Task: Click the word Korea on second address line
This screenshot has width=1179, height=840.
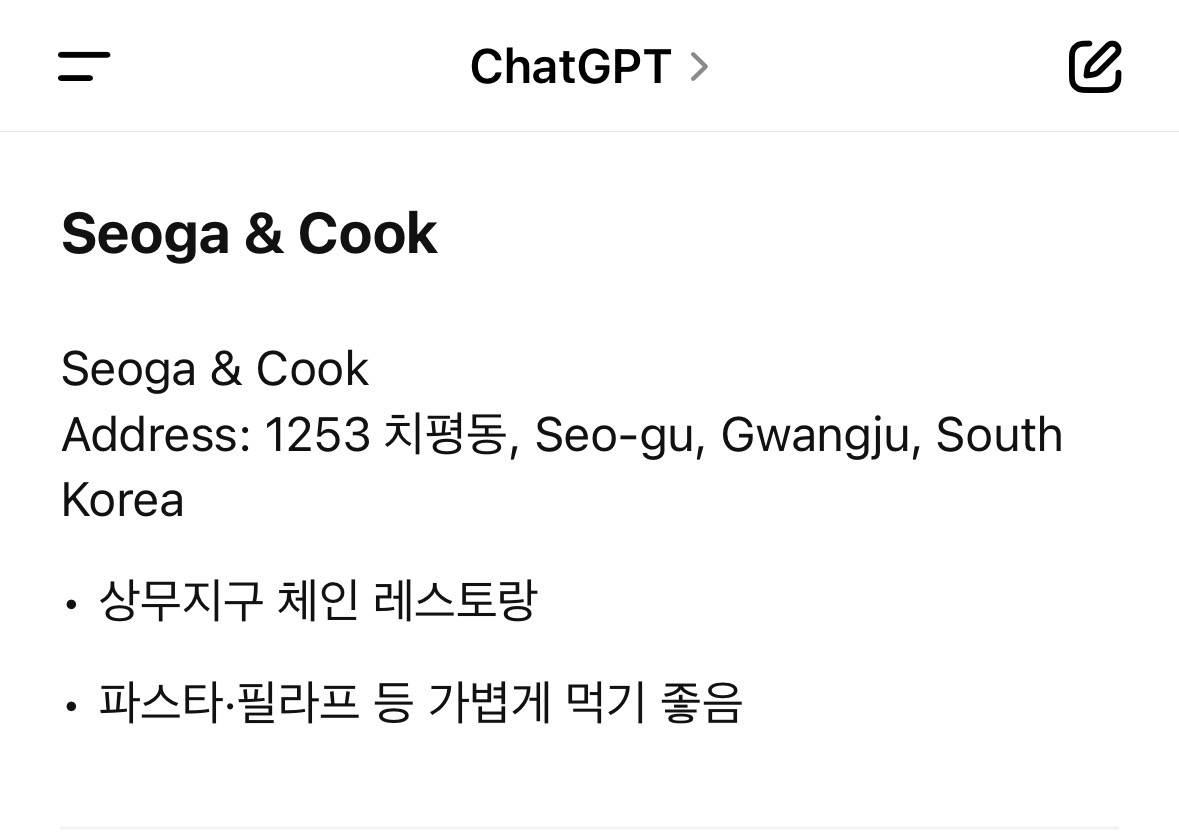Action: point(122,500)
